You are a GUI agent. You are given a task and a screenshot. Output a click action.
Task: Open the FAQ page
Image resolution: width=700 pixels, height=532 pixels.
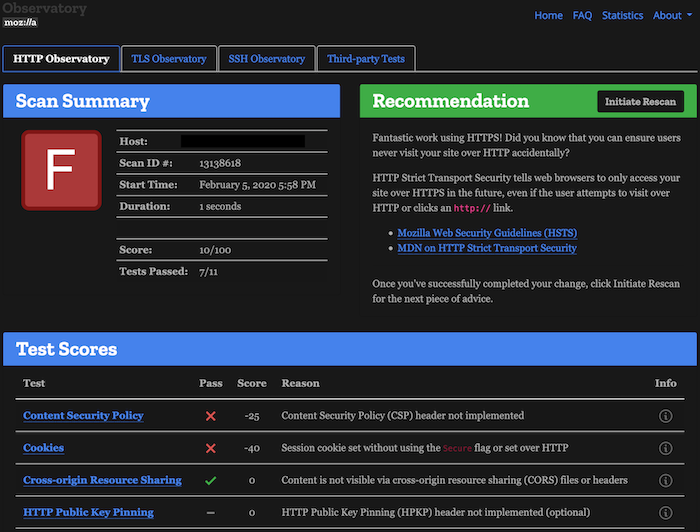582,16
